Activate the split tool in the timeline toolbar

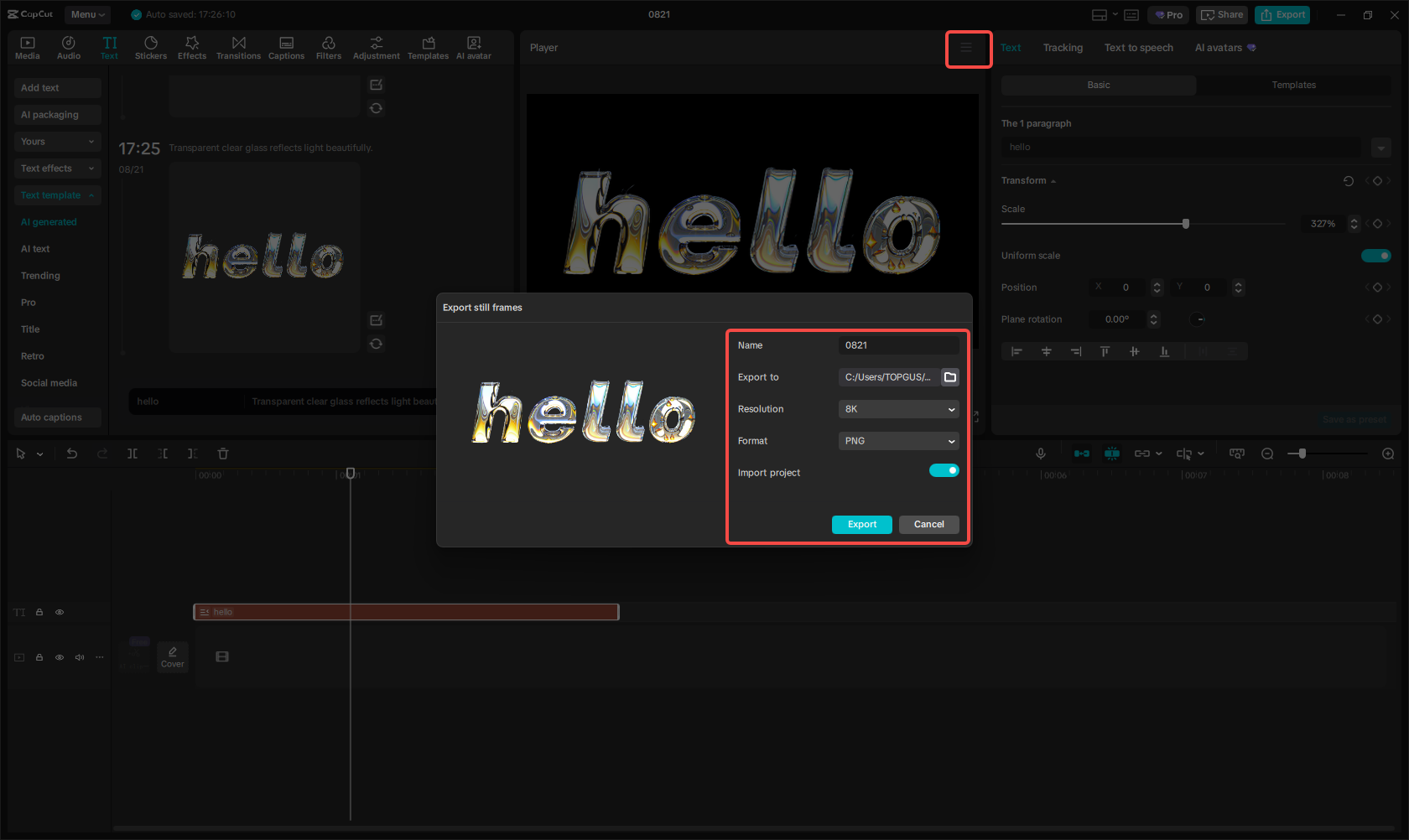(133, 454)
